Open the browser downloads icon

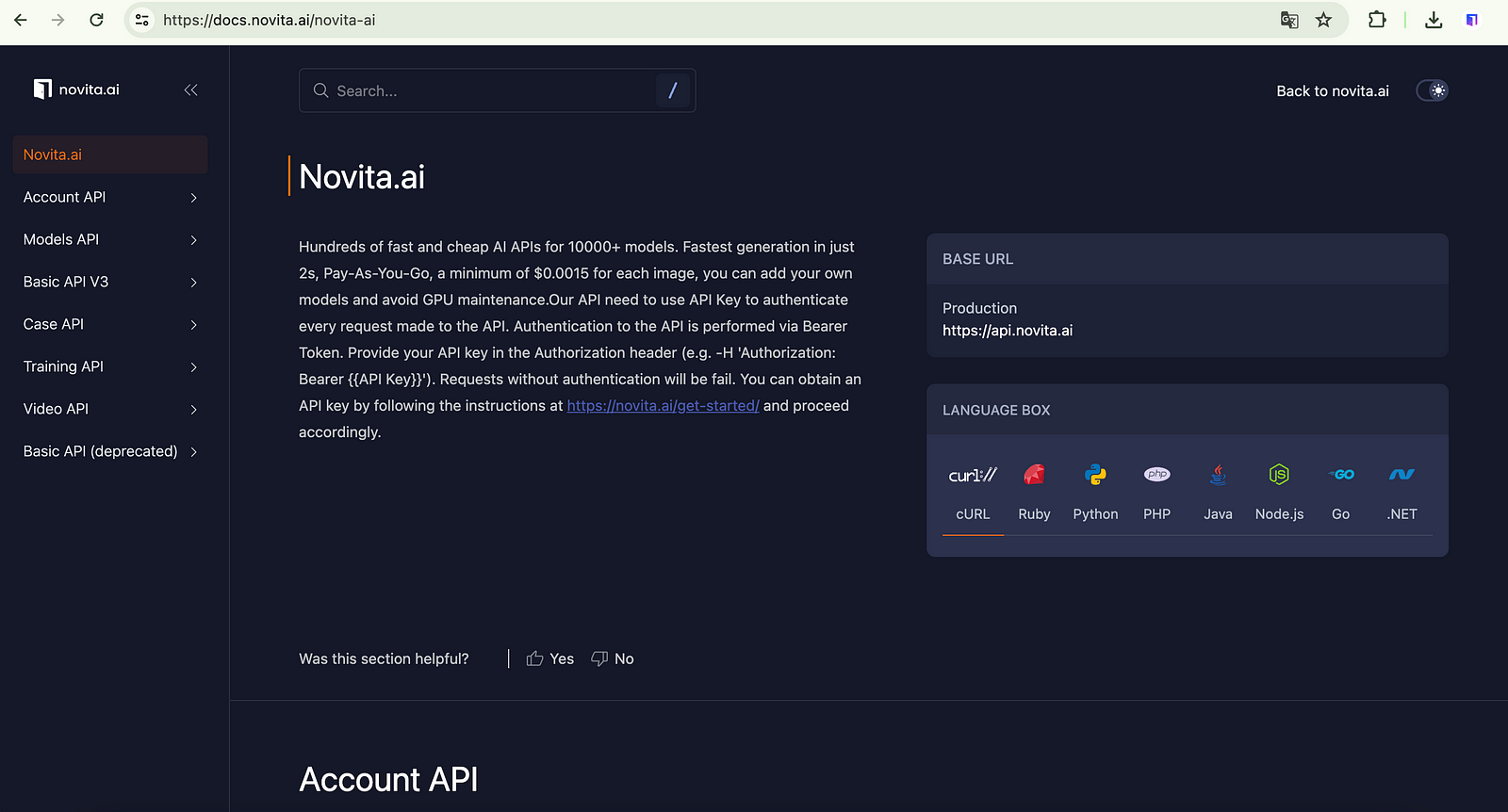1434,20
